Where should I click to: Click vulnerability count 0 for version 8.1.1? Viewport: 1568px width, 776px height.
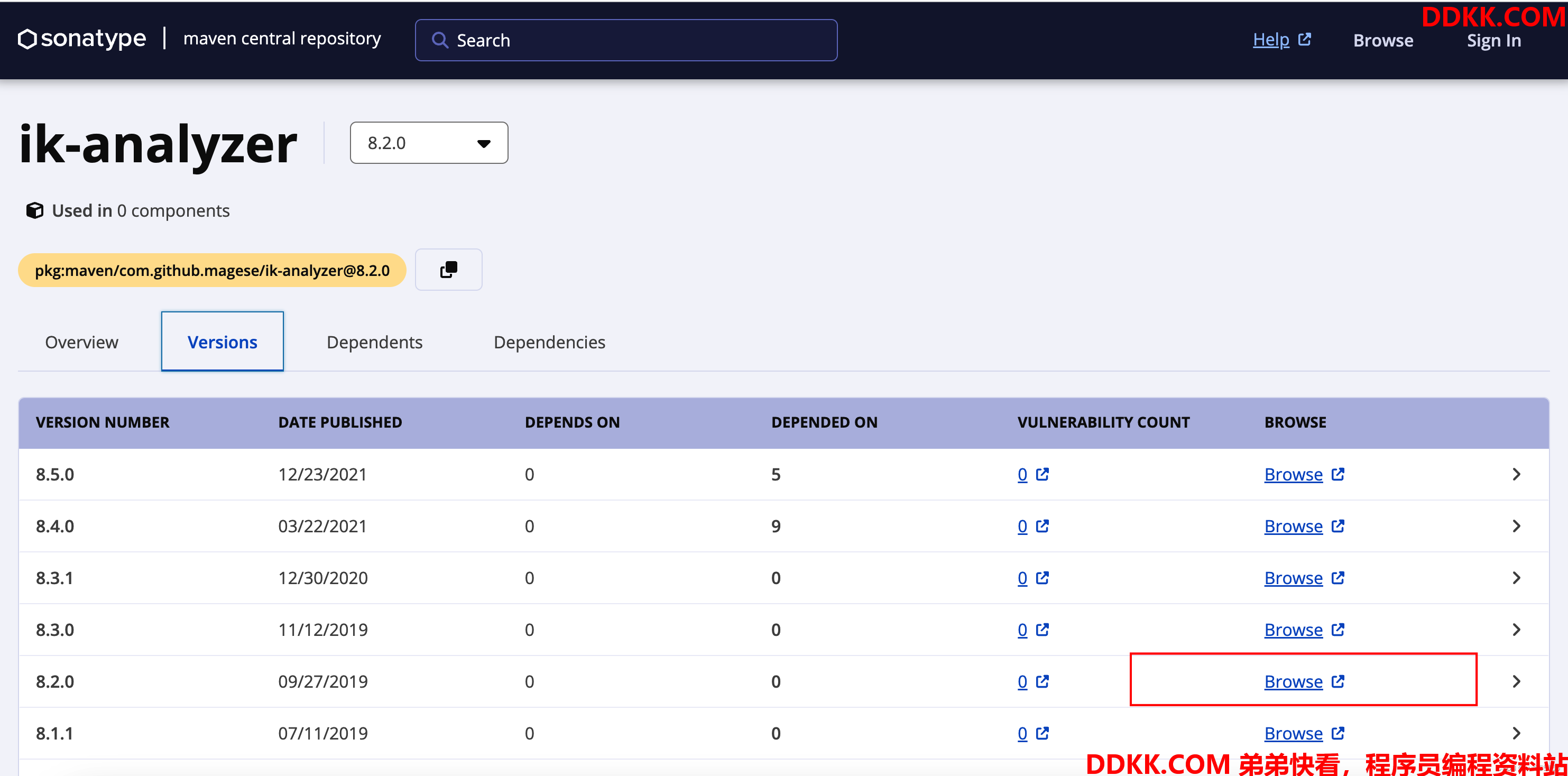[x=1022, y=733]
